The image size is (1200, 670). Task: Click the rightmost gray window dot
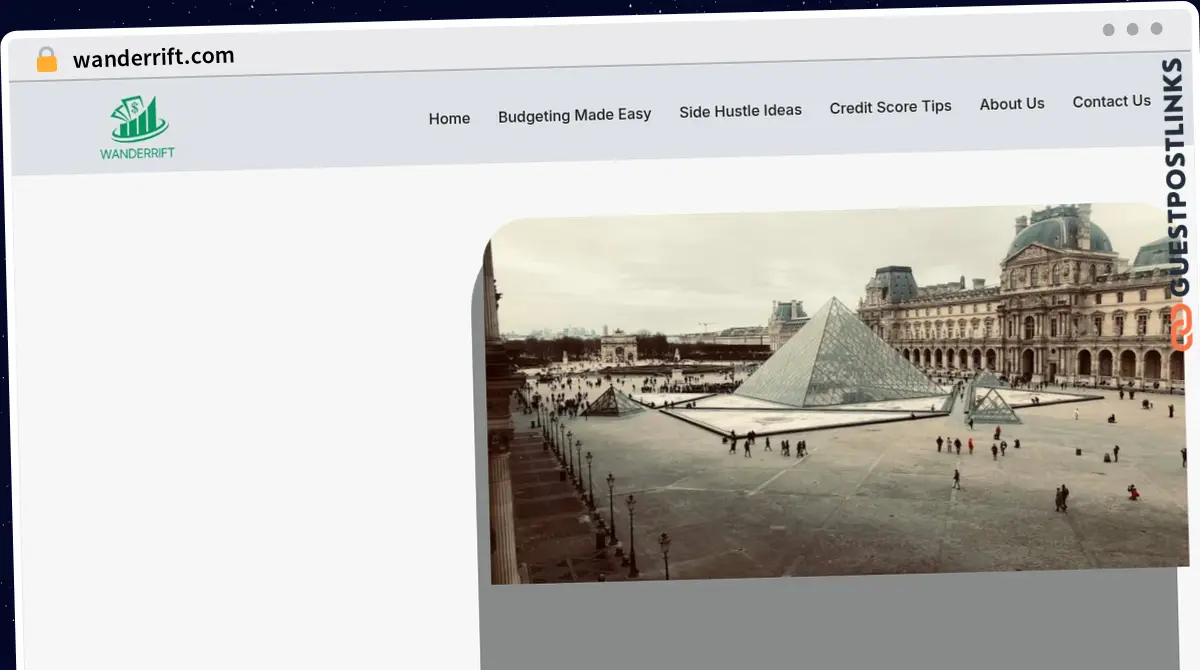tap(1156, 29)
